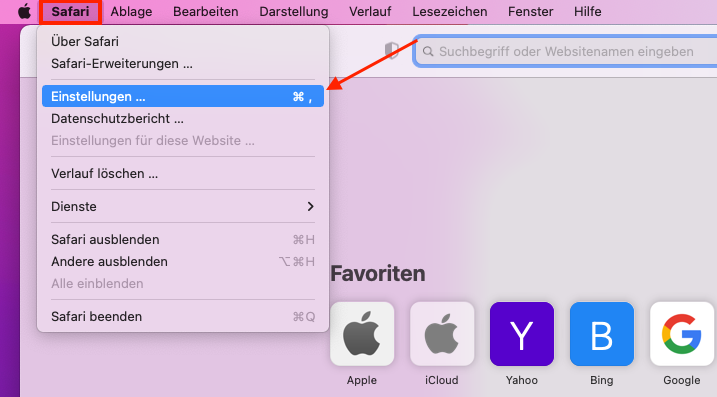Click the search magnifier icon in address bar

pyautogui.click(x=428, y=51)
